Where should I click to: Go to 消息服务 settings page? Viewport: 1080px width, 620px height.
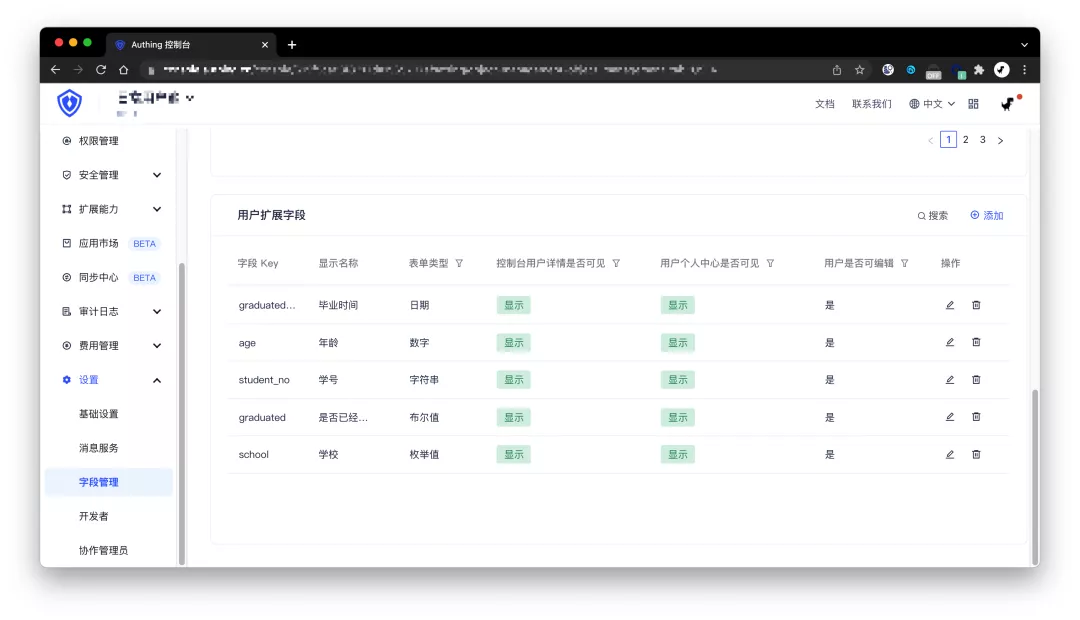pos(98,448)
